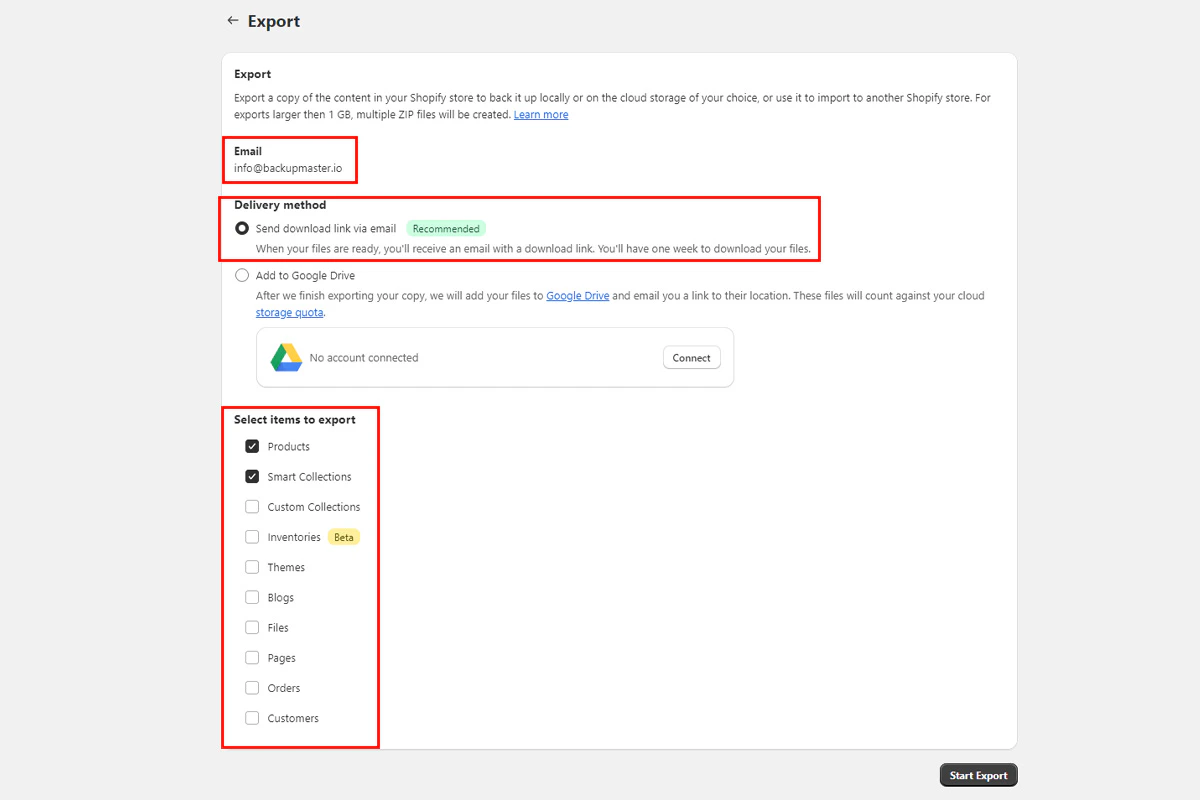Select Themes for export
Screen dimensions: 1200x800
[252, 567]
